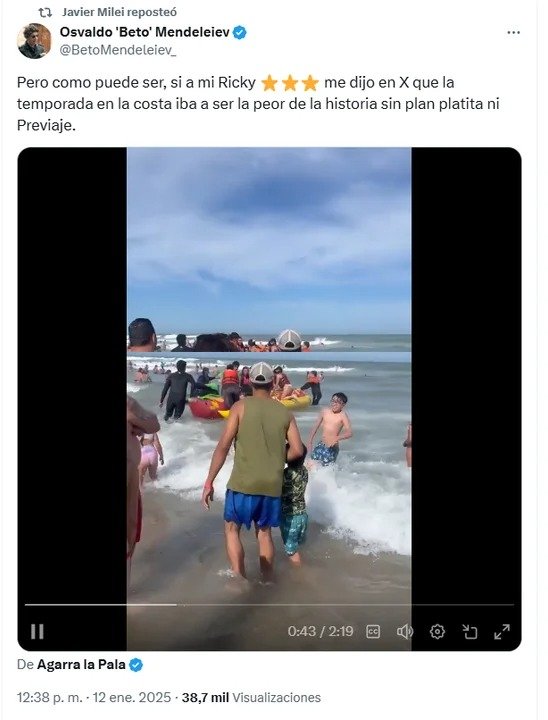Open the Agarra la Pala source link
The height and width of the screenshot is (720, 548).
click(81, 664)
